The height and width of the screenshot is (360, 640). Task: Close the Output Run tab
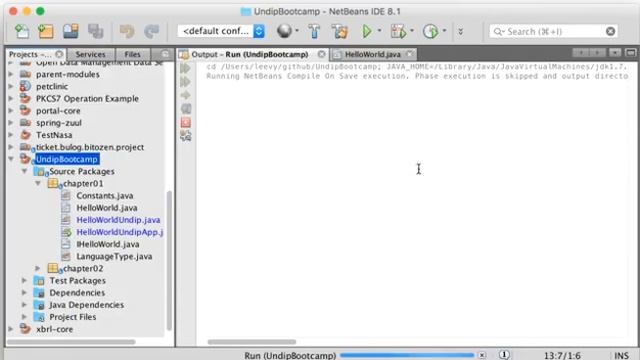[x=322, y=54]
